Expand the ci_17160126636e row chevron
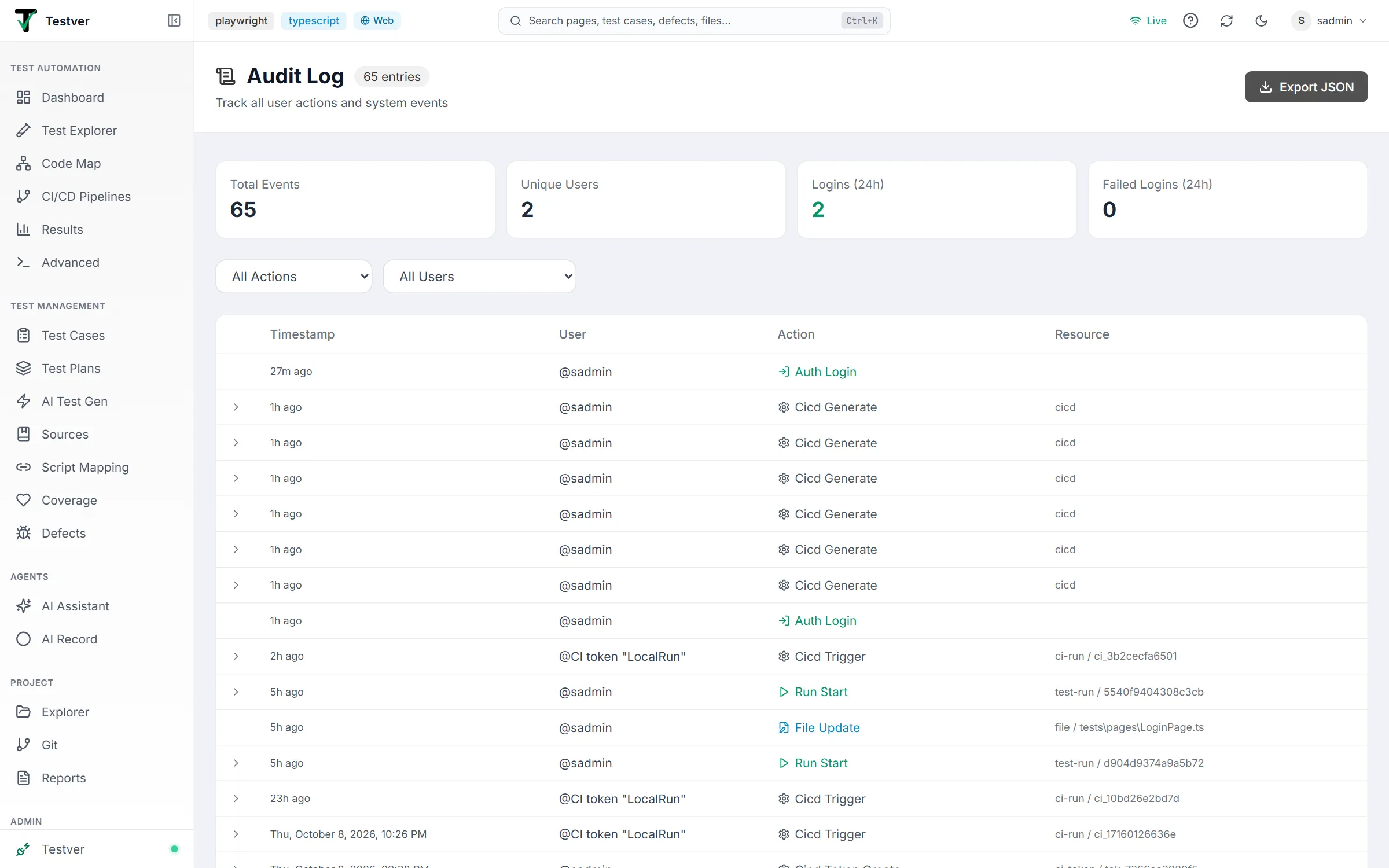This screenshot has width=1389, height=868. click(236, 834)
